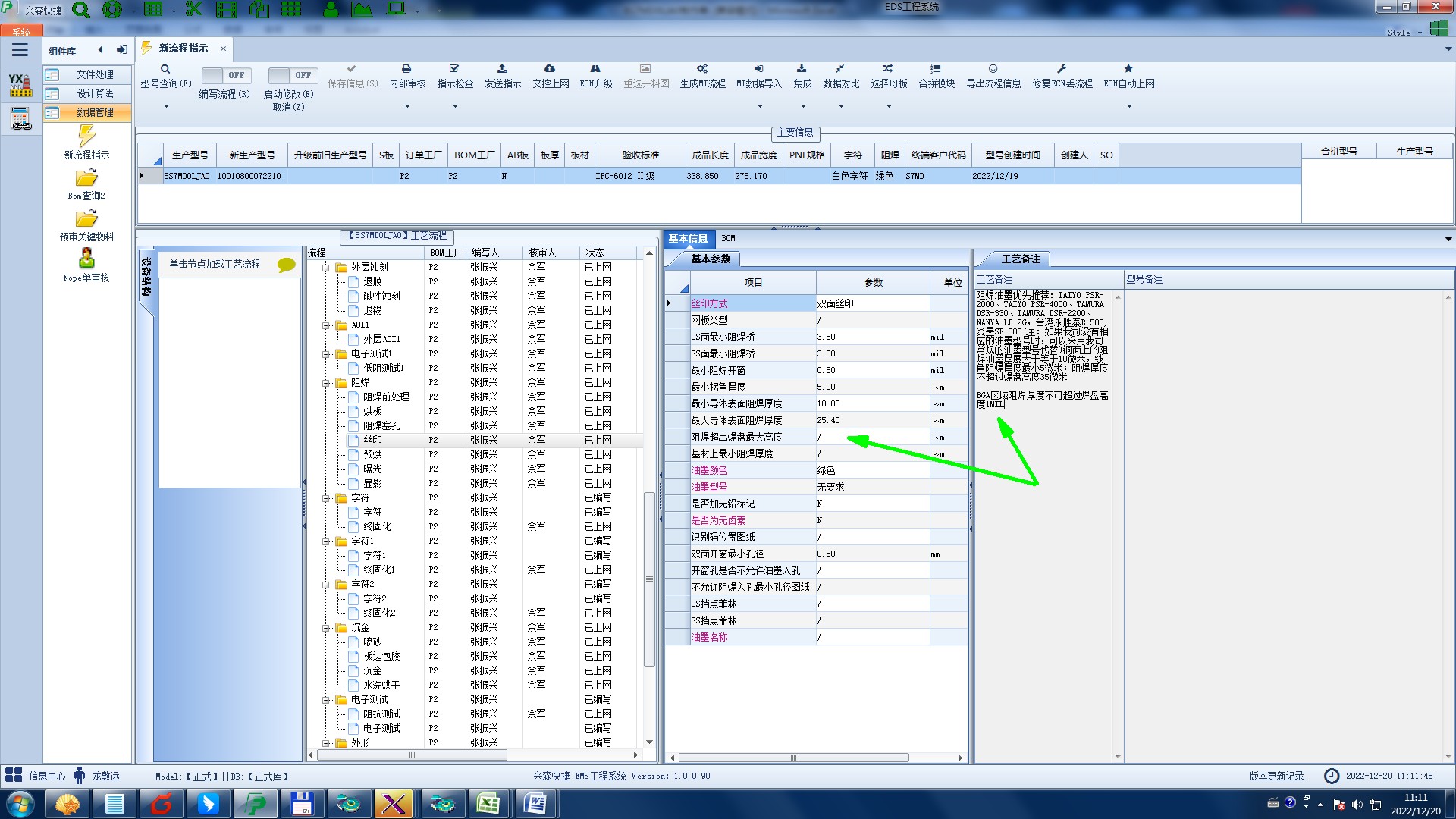
Task: Click the flow tree horizontal scrollbar
Action: point(412,755)
